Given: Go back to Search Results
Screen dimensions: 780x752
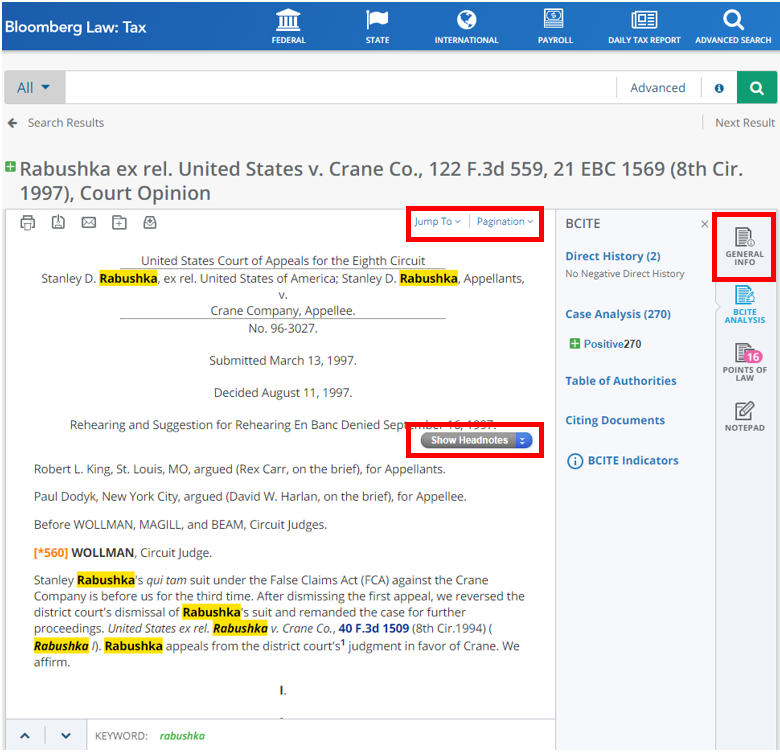Looking at the screenshot, I should tap(56, 123).
